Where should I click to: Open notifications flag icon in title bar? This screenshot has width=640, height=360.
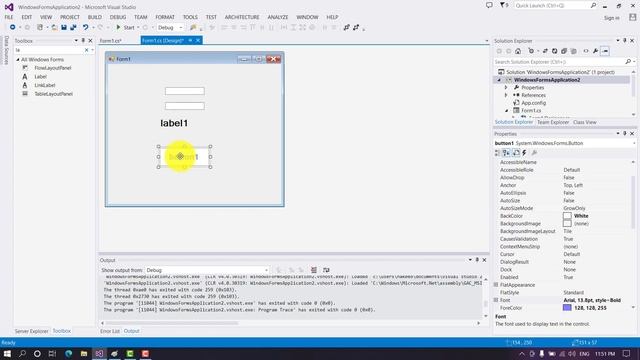(503, 5)
